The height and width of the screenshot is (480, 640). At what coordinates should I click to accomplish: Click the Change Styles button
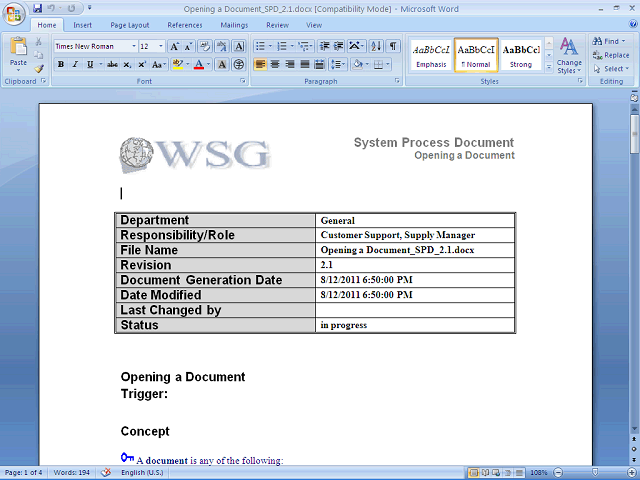point(569,56)
